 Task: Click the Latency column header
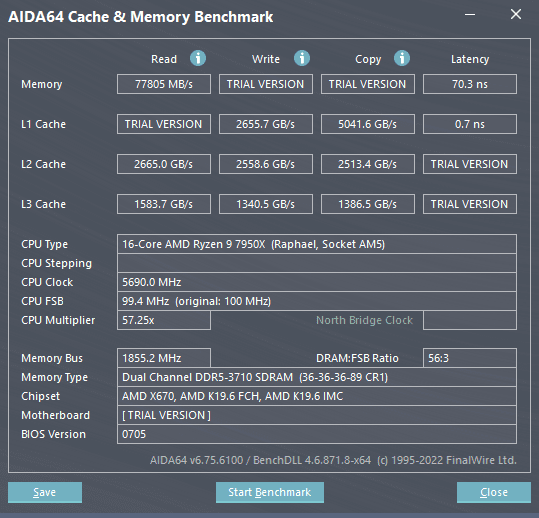[x=470, y=59]
